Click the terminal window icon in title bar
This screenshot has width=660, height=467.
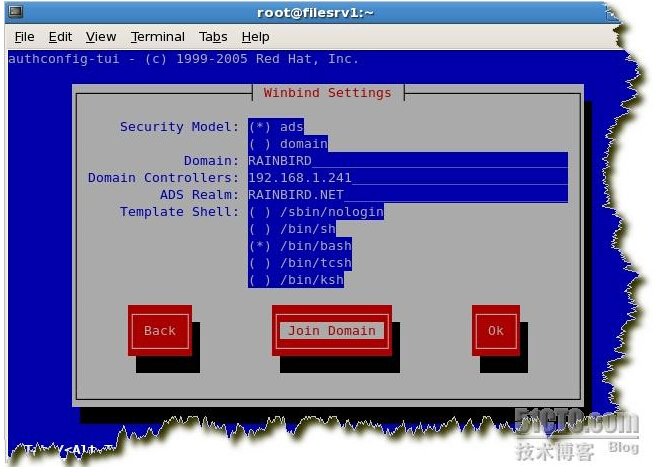16,11
